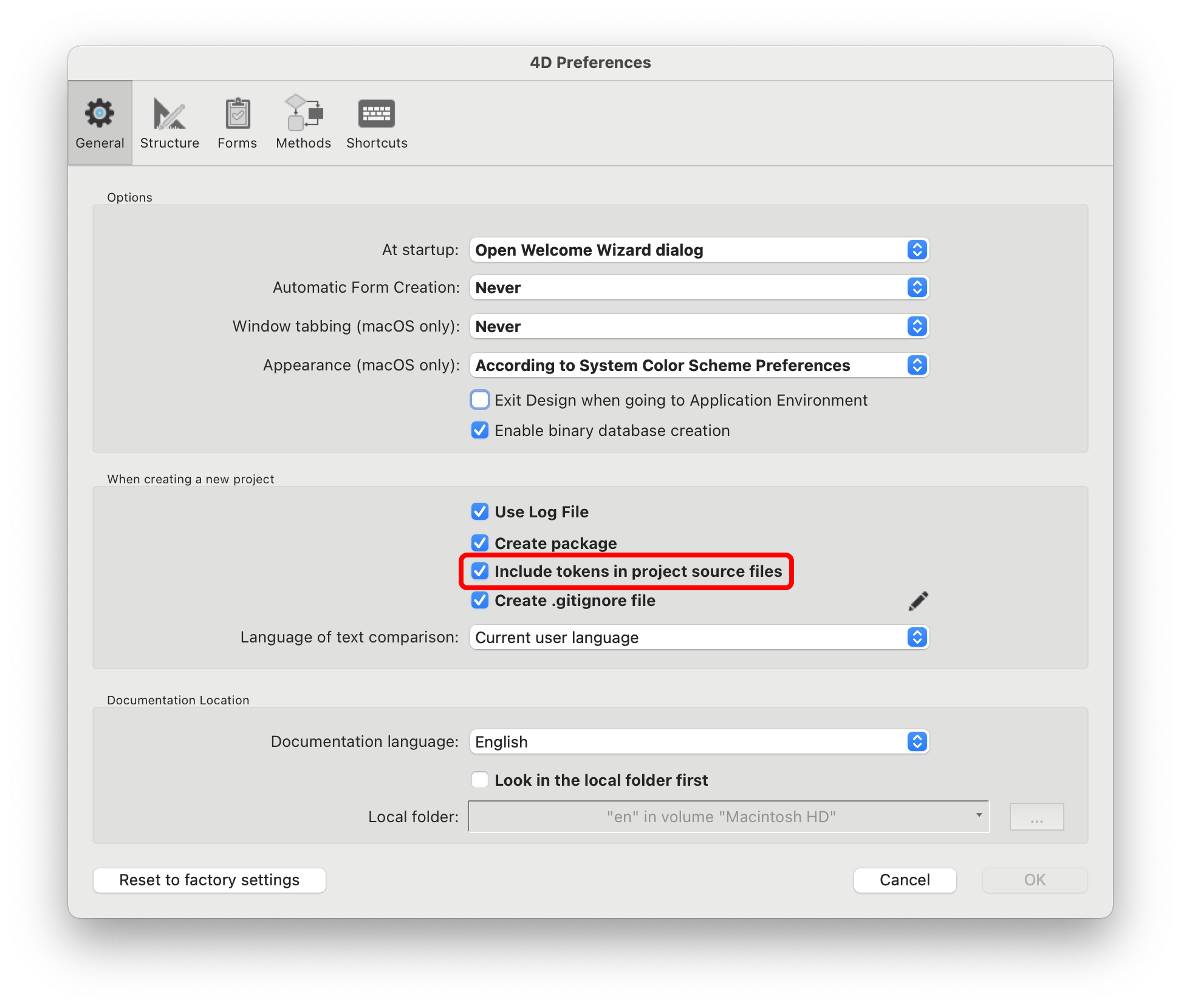1181x1008 pixels.
Task: Uncheck Use Log File checkbox
Action: click(480, 512)
